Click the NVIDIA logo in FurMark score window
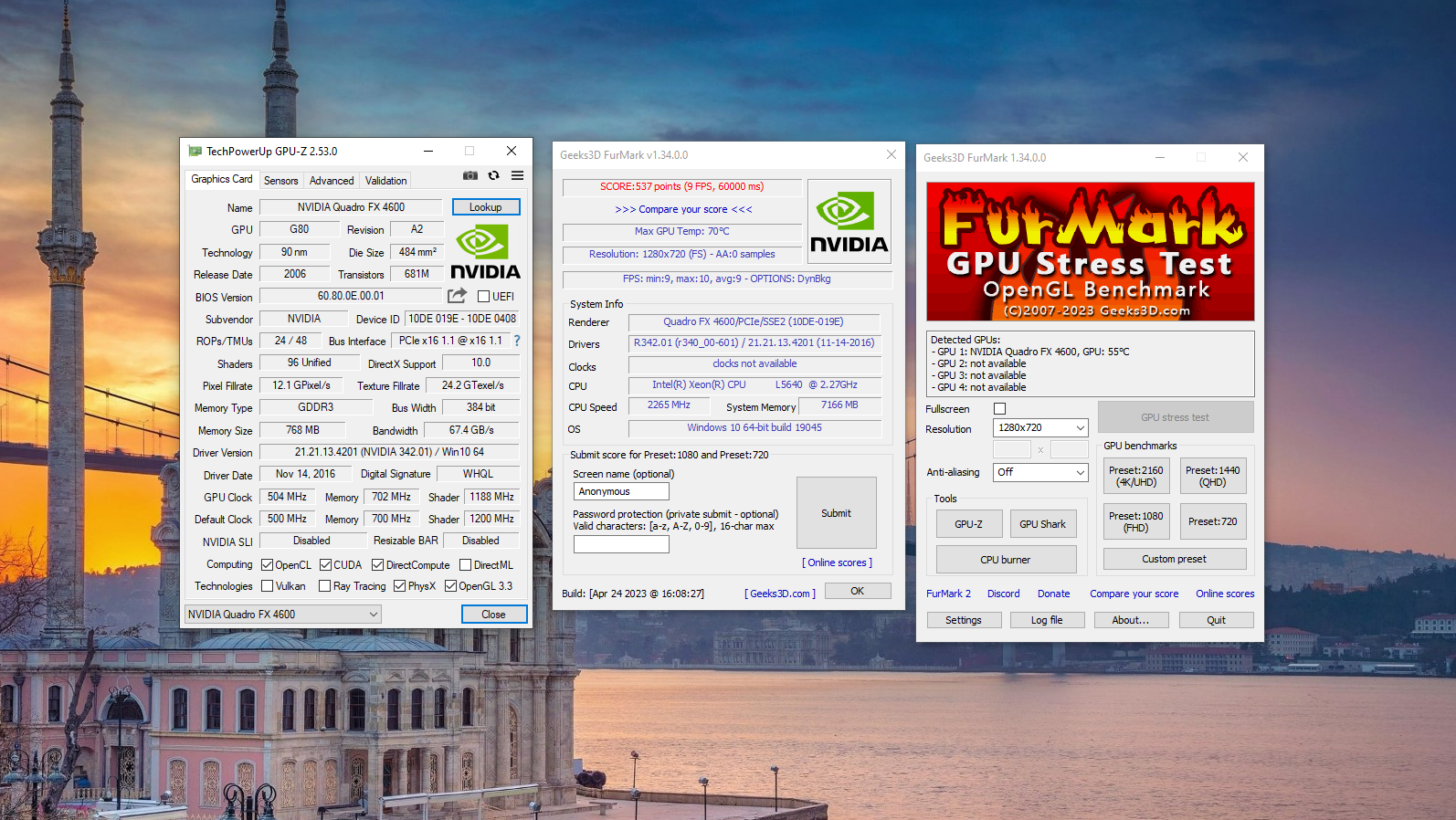This screenshot has height=820, width=1456. click(849, 222)
